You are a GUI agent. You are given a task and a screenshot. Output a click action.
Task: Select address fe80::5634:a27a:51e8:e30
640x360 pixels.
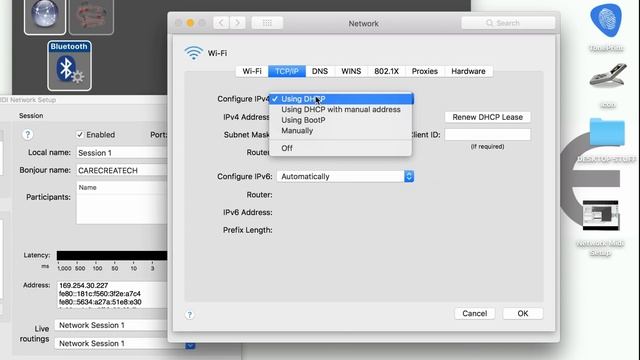click(100, 302)
